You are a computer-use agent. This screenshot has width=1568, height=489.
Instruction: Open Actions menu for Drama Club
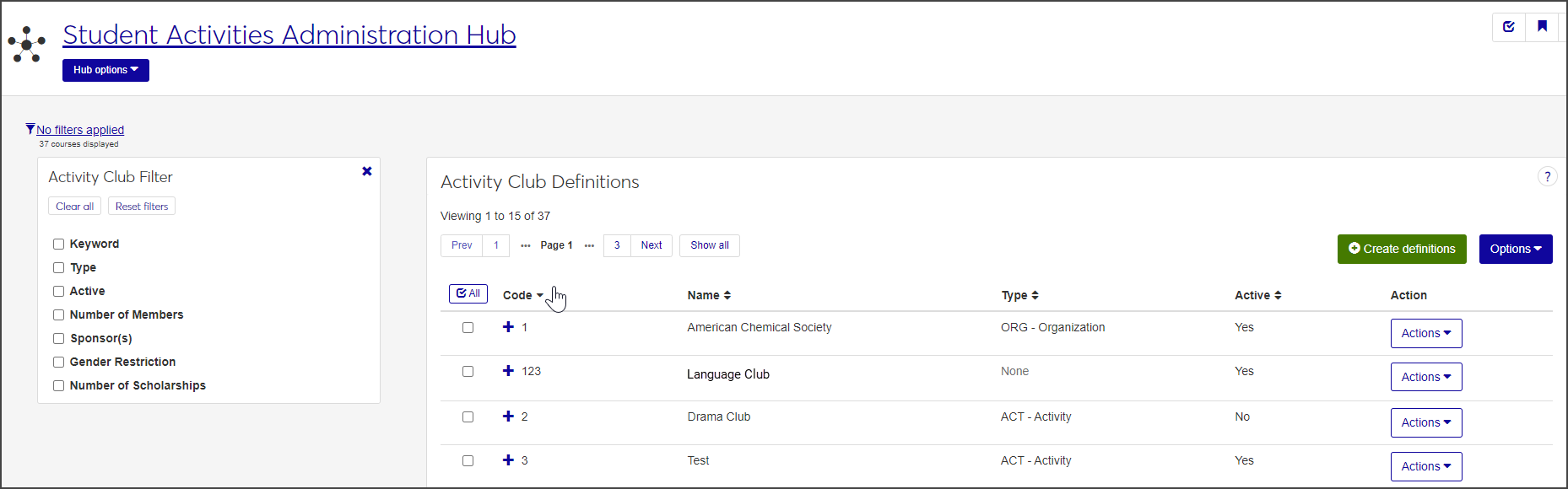(x=1425, y=422)
